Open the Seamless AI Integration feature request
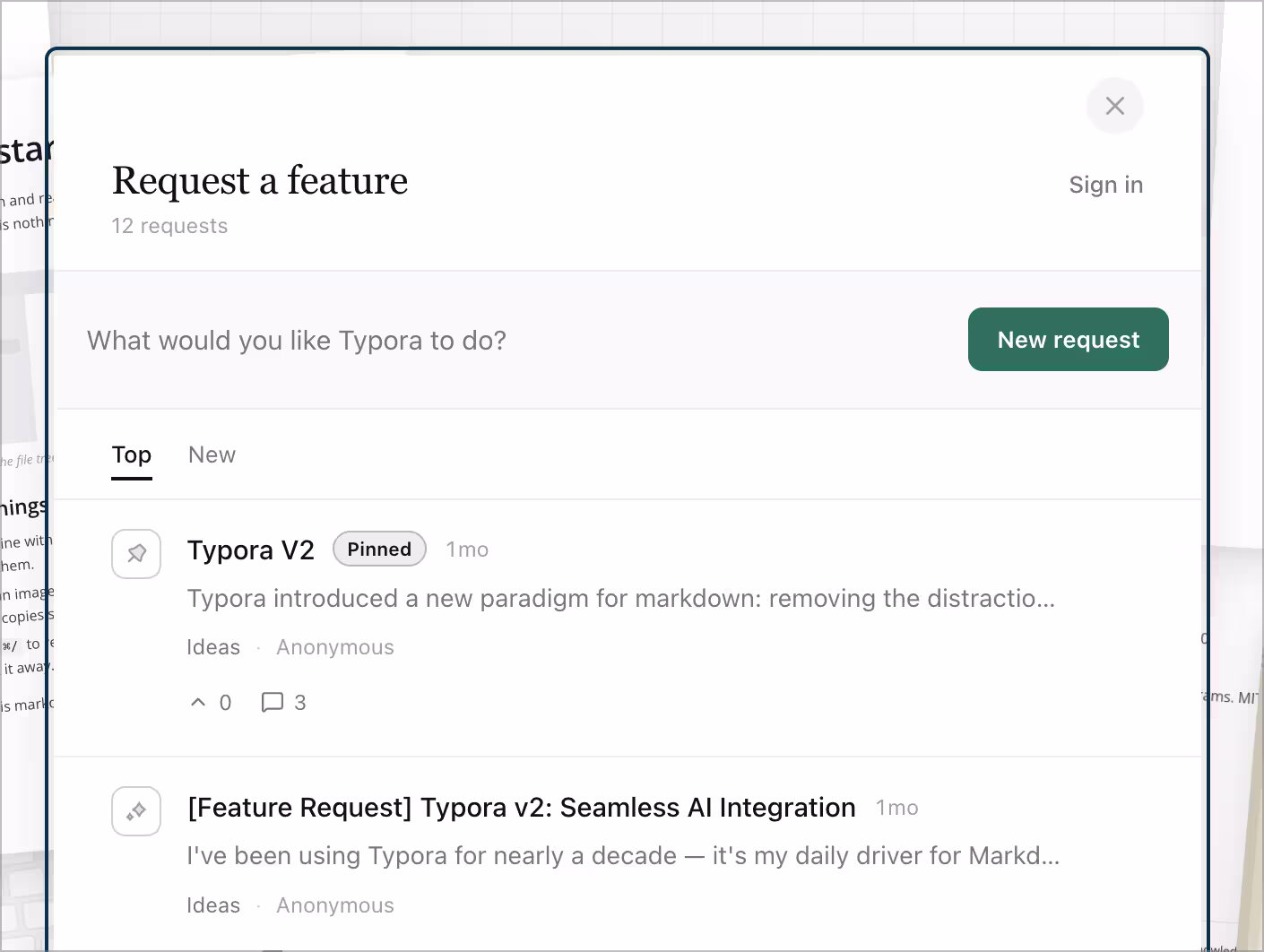 (522, 808)
